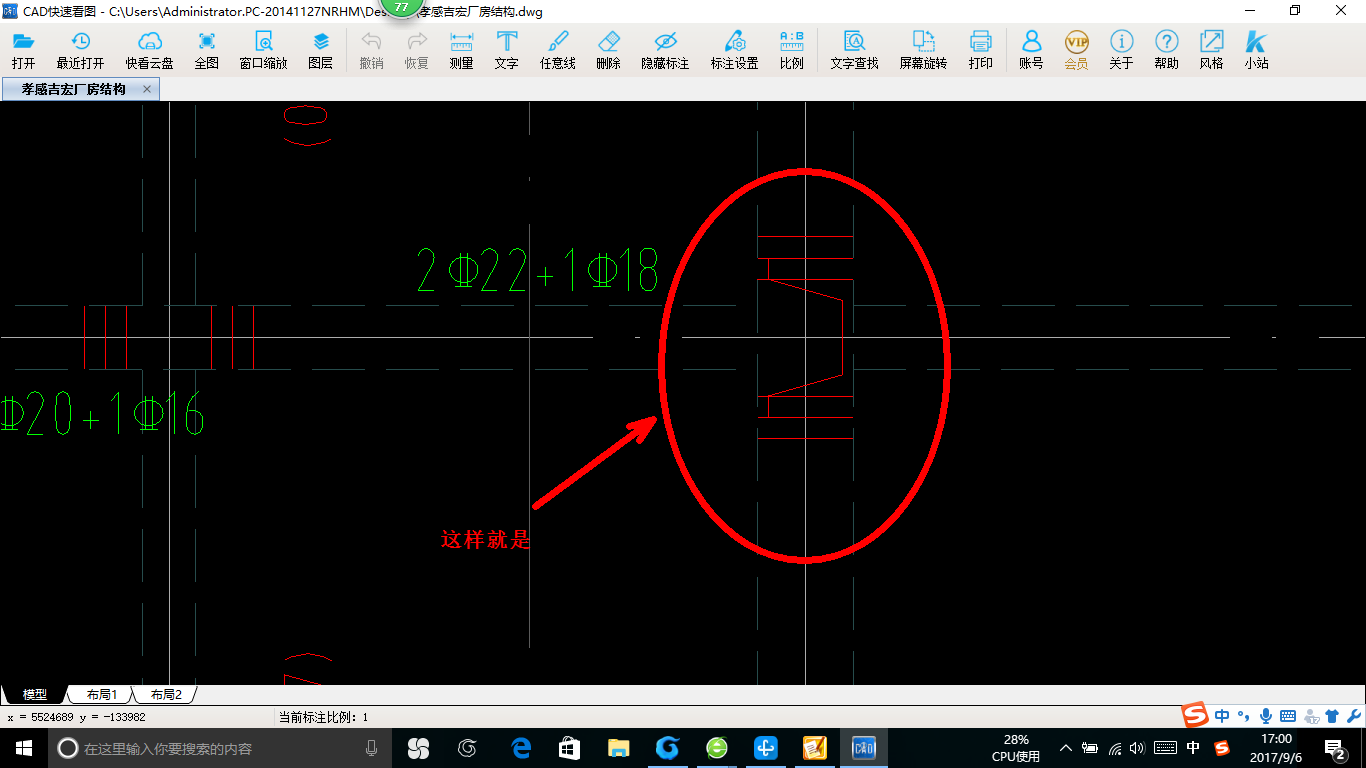Image resolution: width=1366 pixels, height=768 pixels.
Task: Open the notification action center
Action: point(1335,748)
